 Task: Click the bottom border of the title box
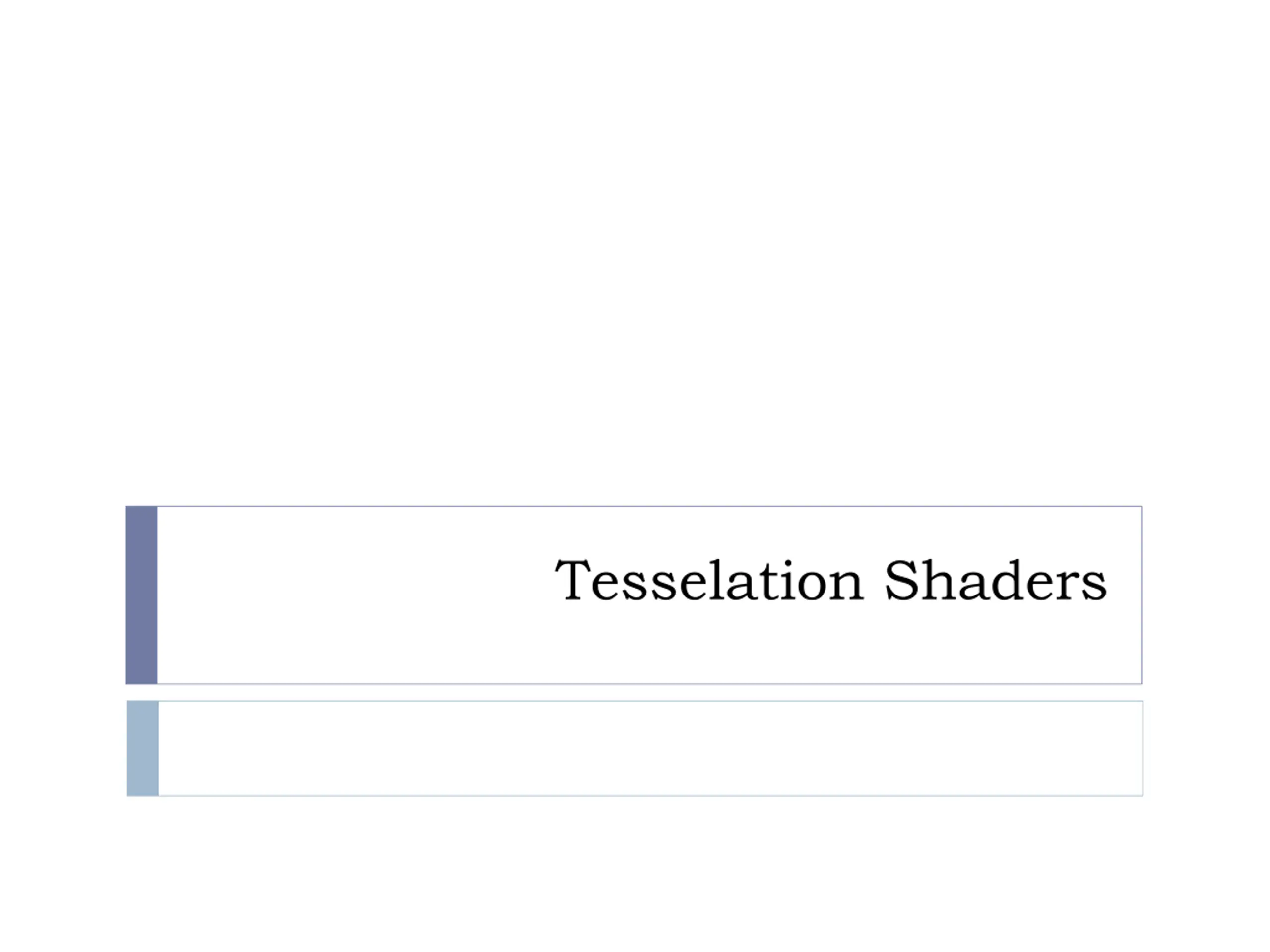649,683
